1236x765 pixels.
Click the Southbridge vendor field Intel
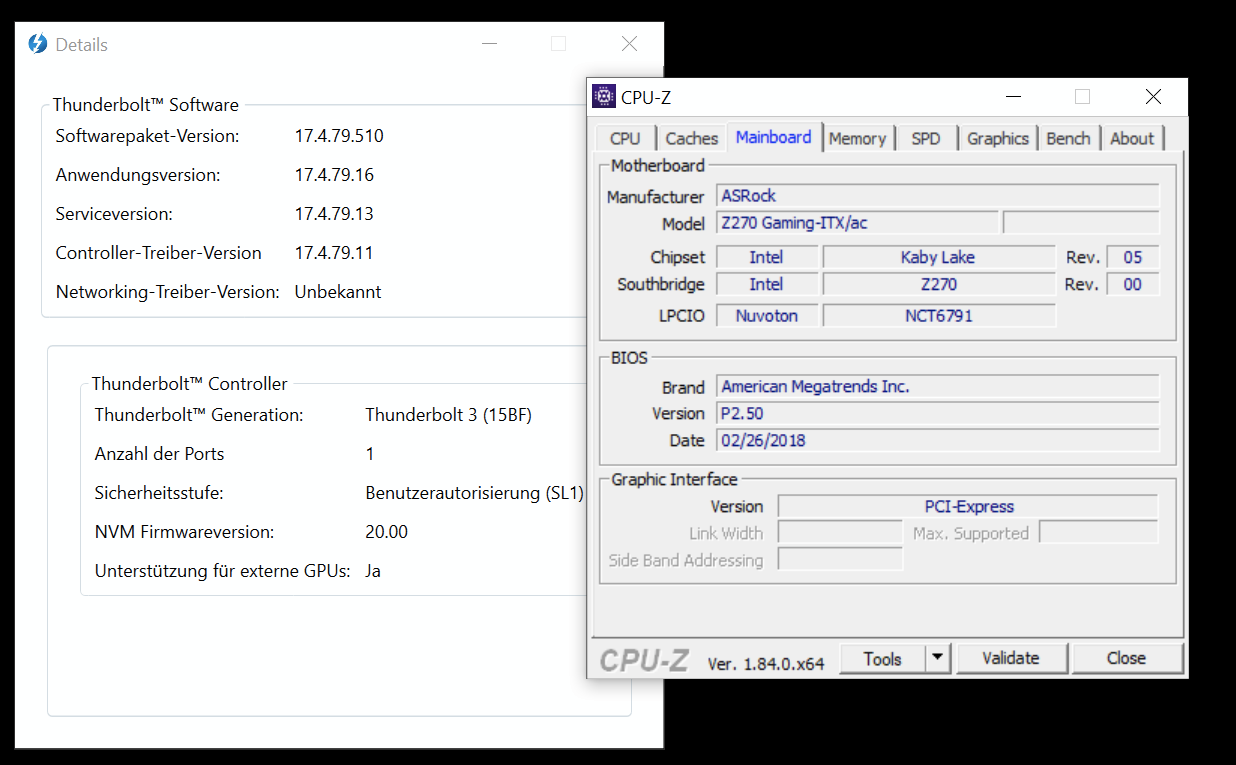click(x=767, y=284)
